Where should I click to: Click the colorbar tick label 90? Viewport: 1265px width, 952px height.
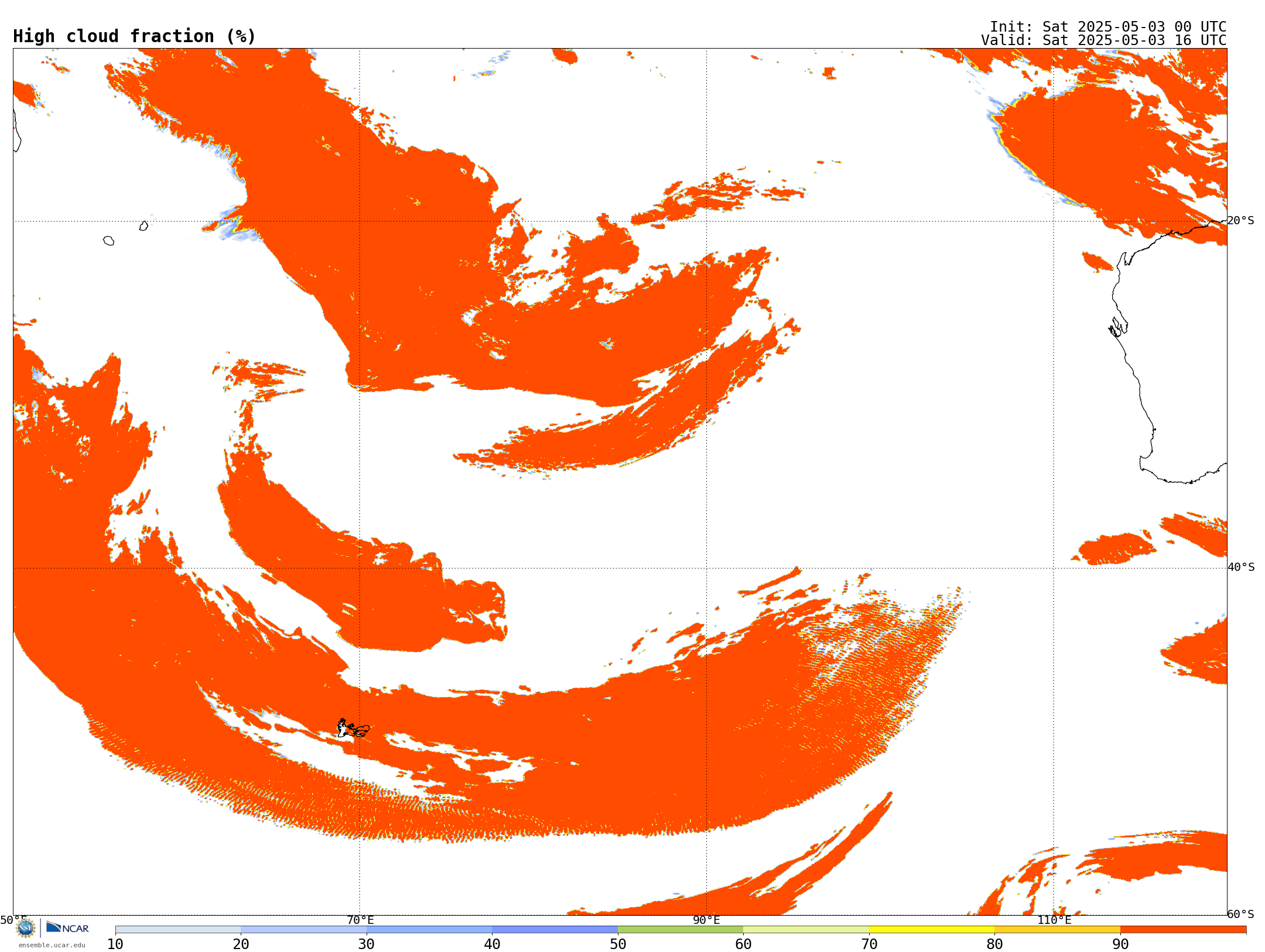click(1120, 944)
